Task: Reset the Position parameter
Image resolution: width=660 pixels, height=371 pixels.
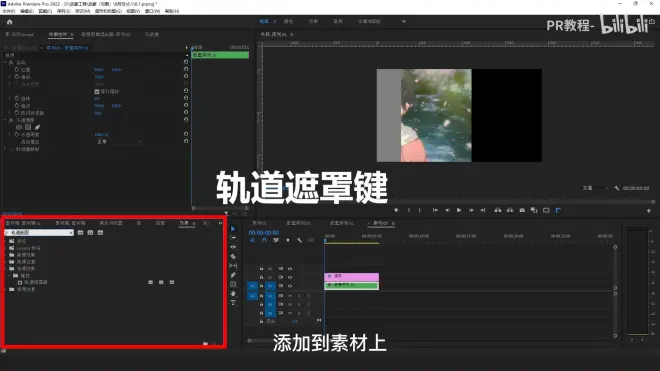Action: coord(186,69)
